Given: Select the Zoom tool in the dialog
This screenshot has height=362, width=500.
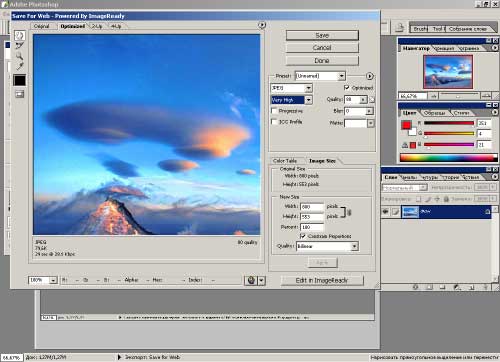Looking at the screenshot, I should [20, 56].
